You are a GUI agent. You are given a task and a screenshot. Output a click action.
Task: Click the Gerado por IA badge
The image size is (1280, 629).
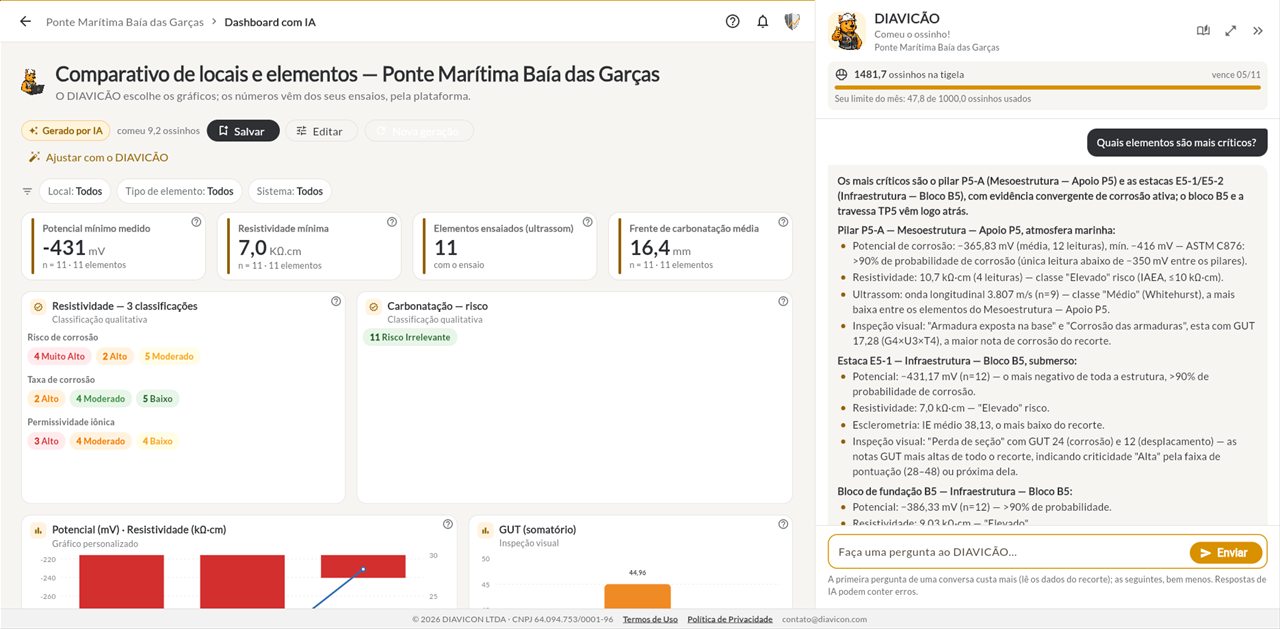click(66, 131)
